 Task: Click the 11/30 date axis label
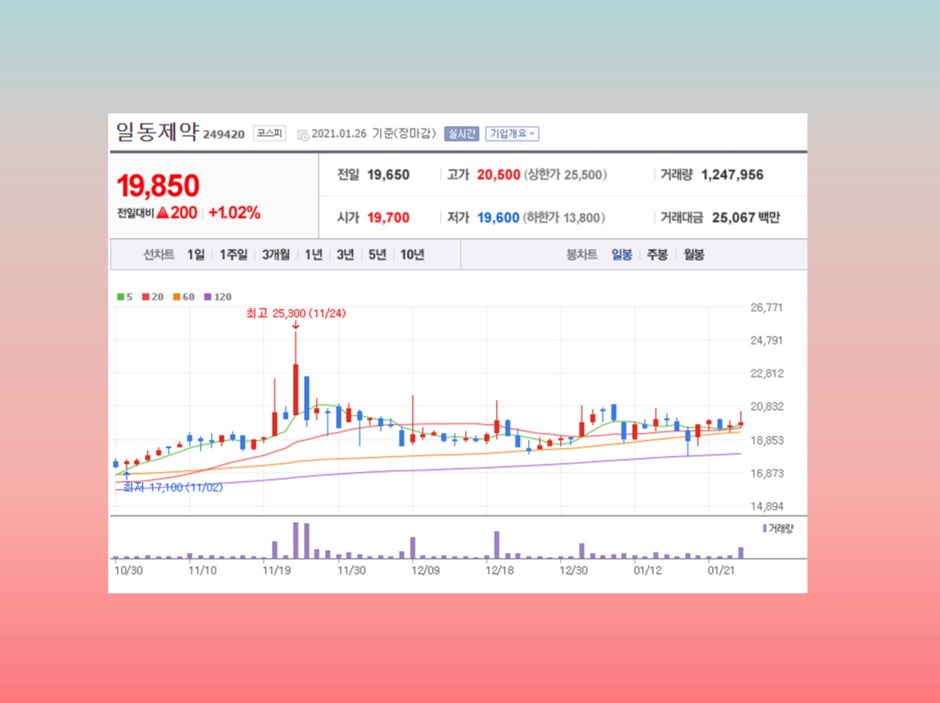pos(351,570)
